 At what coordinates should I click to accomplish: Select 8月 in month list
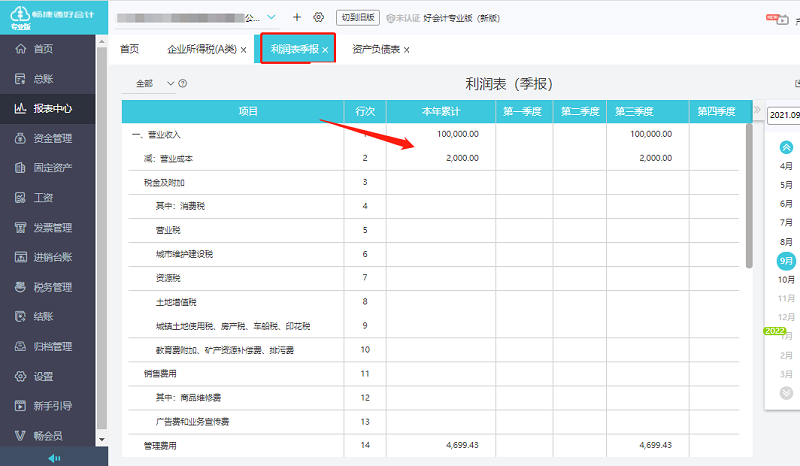click(x=786, y=242)
